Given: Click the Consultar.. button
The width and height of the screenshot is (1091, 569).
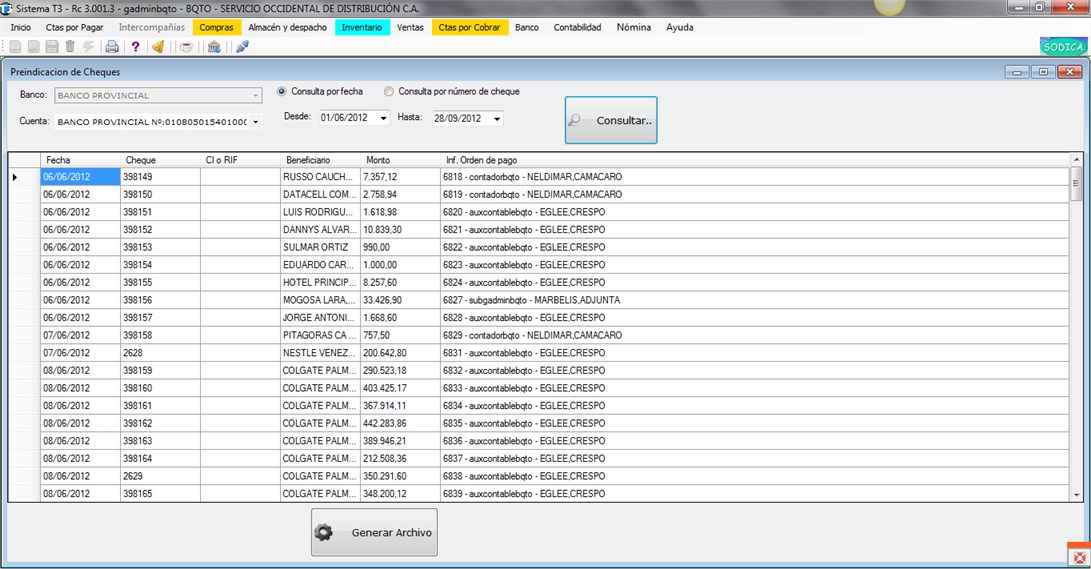Looking at the screenshot, I should pos(611,120).
